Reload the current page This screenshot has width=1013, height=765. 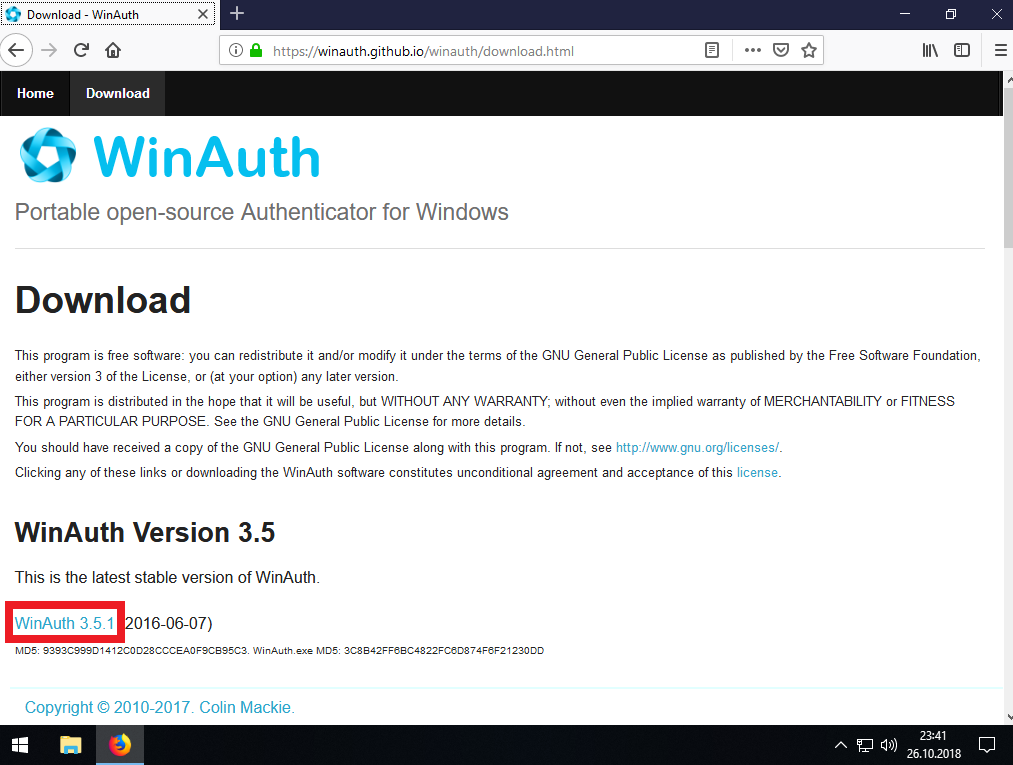(81, 50)
